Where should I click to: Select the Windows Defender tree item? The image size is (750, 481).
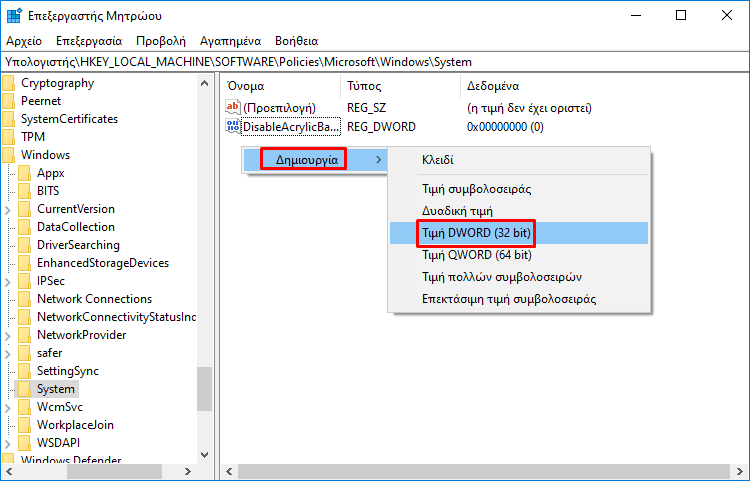(x=71, y=460)
